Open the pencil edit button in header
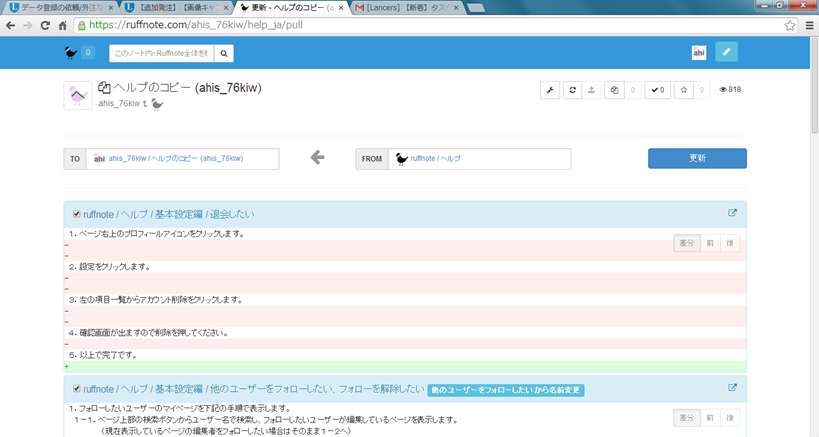The image size is (819, 437). 726,53
